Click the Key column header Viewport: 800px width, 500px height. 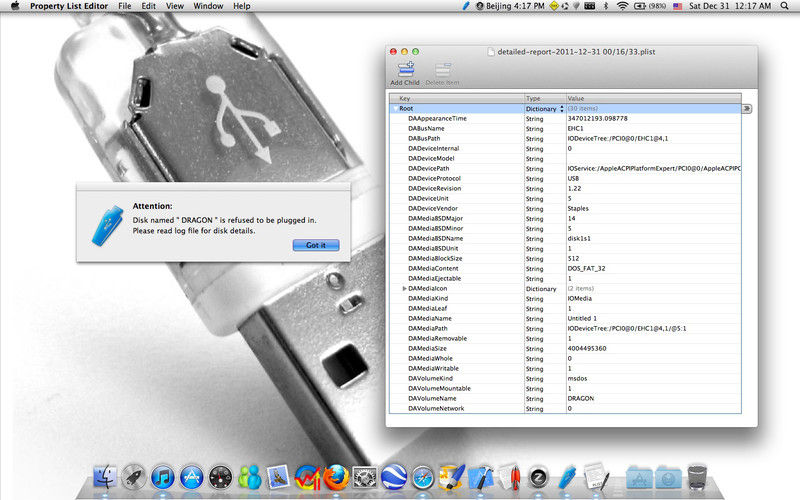coord(457,98)
